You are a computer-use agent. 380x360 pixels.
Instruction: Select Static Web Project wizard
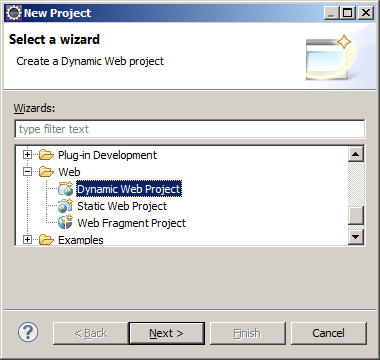click(122, 206)
